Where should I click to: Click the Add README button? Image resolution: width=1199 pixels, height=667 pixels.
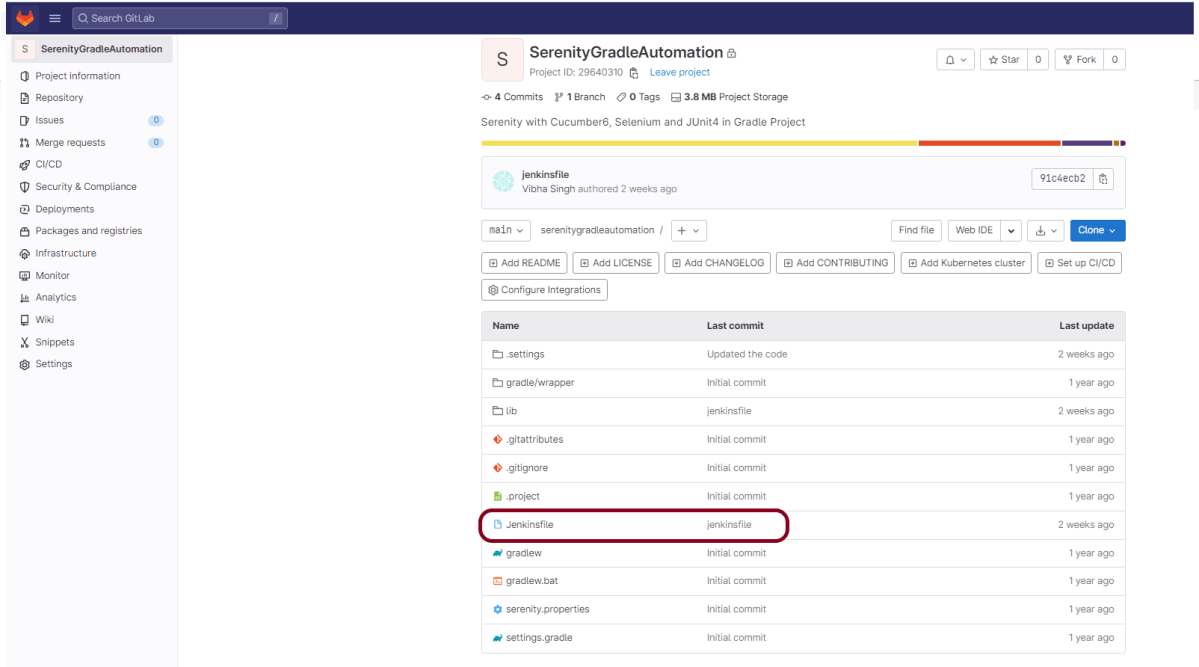pos(524,263)
